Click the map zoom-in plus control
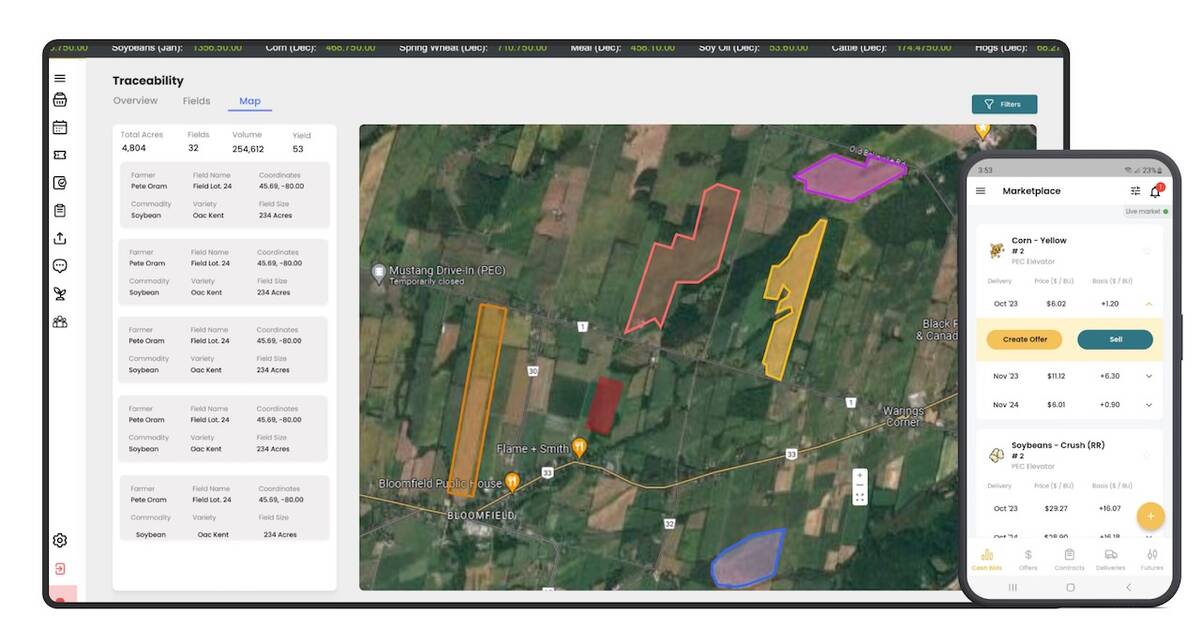The height and width of the screenshot is (644, 1200). pyautogui.click(x=858, y=474)
